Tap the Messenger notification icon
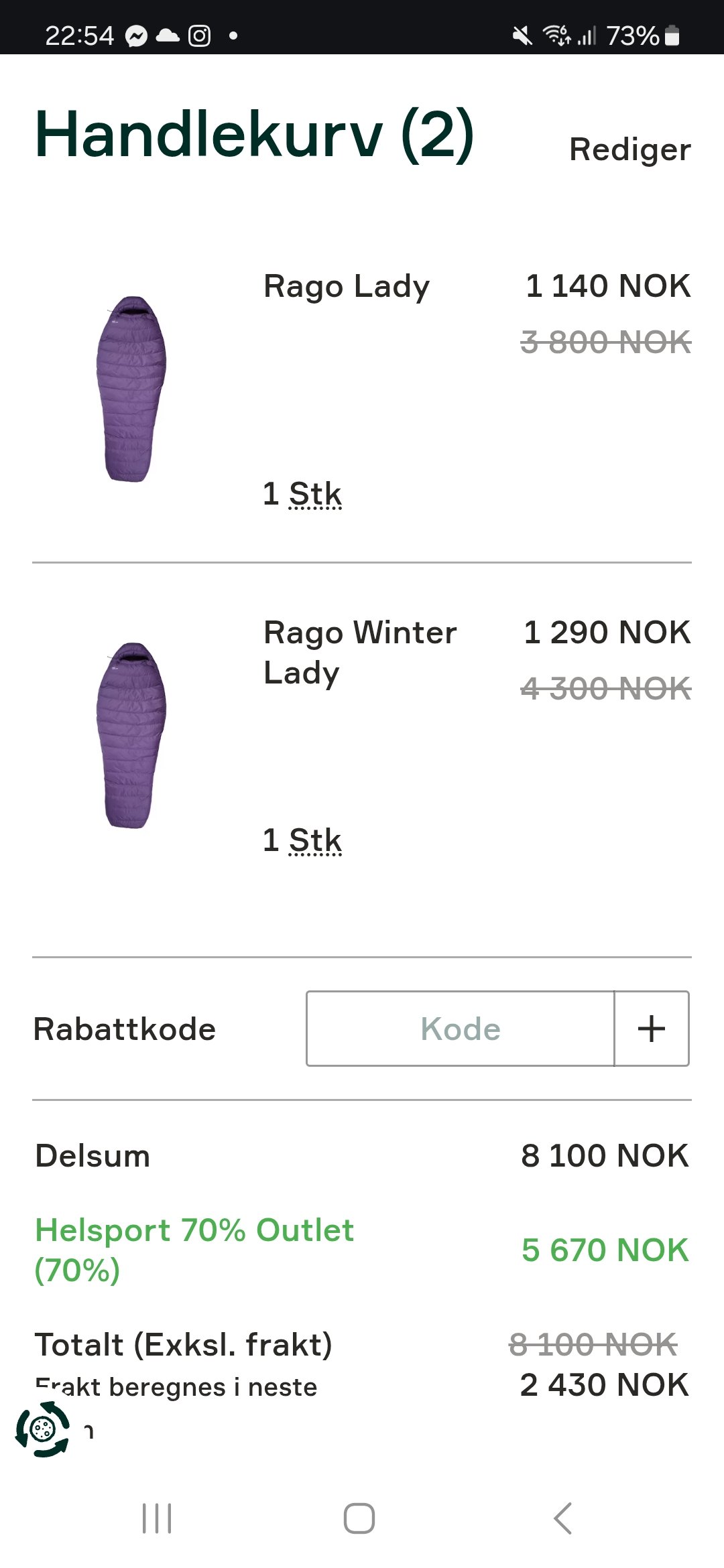Screen dimensions: 724x1568 point(137,36)
